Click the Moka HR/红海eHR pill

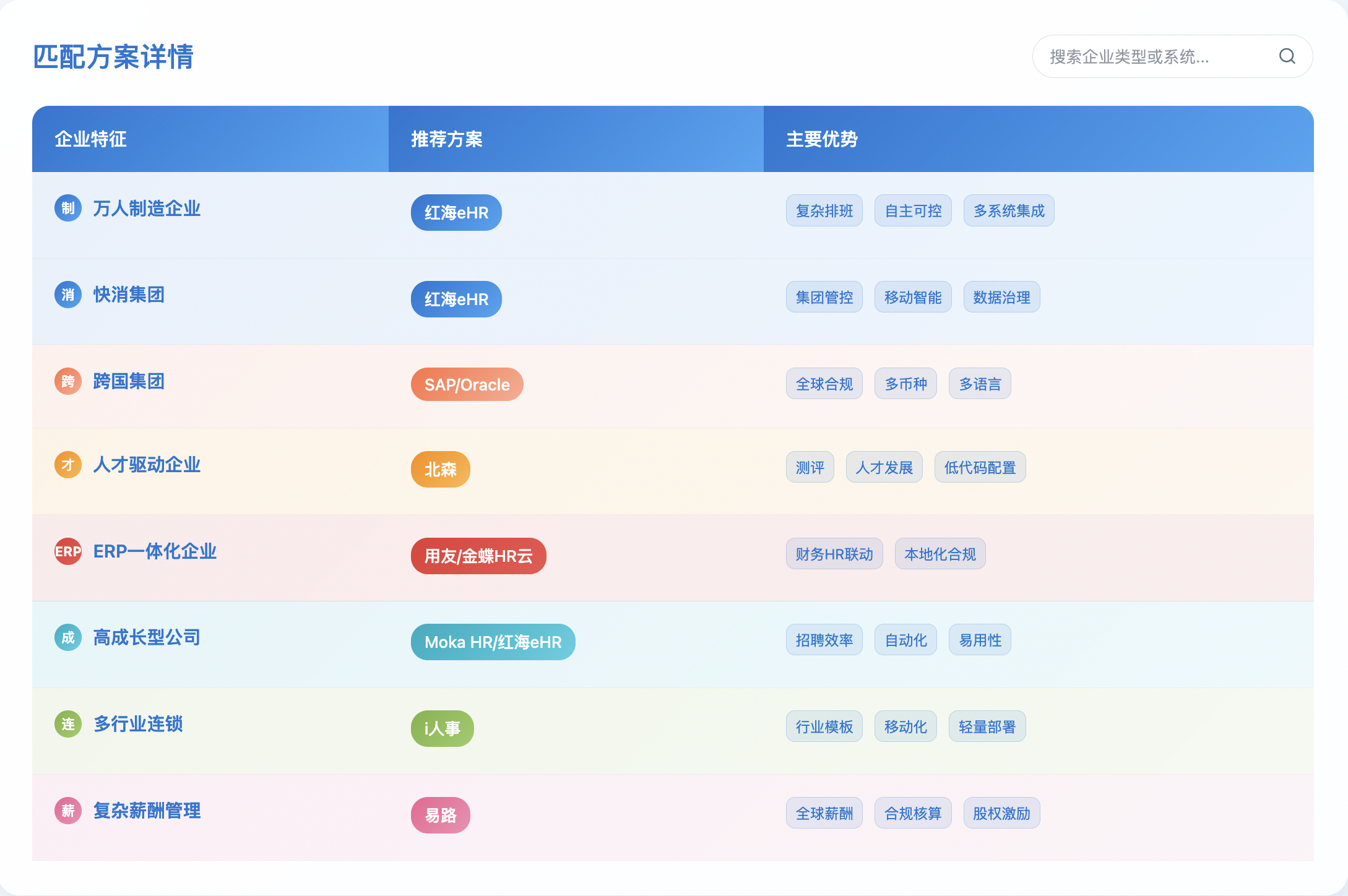pyautogui.click(x=493, y=642)
